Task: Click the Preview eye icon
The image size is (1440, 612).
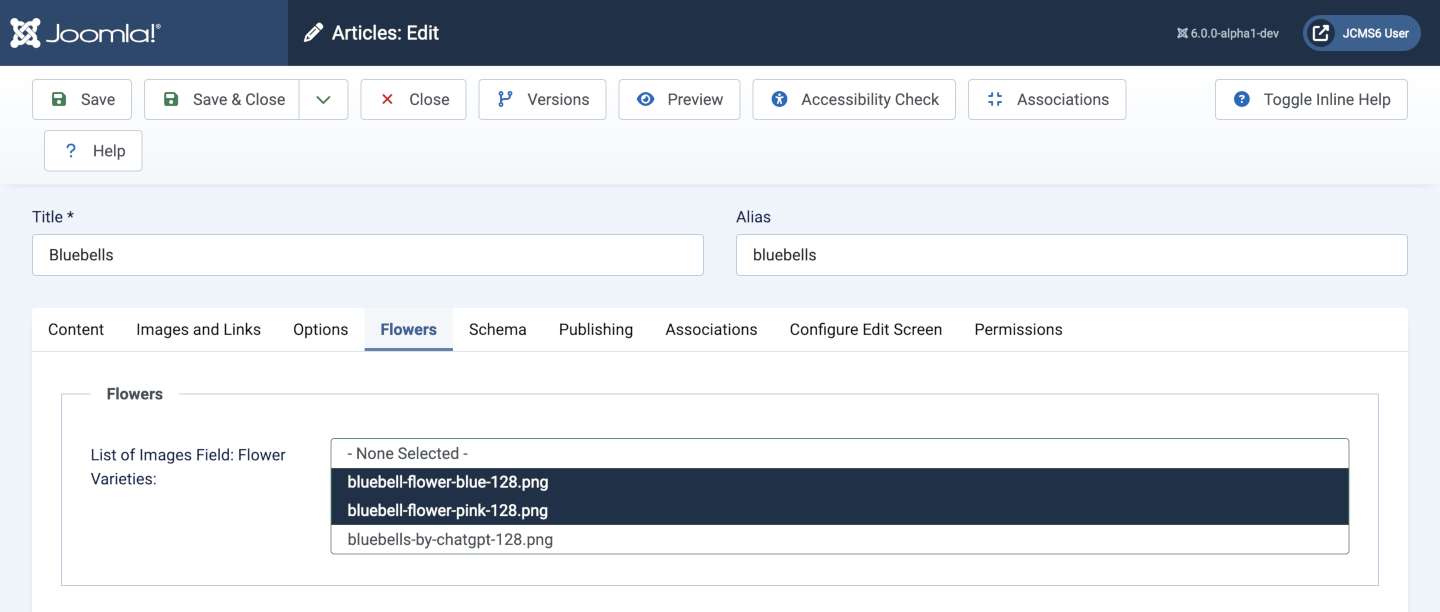Action: [646, 99]
